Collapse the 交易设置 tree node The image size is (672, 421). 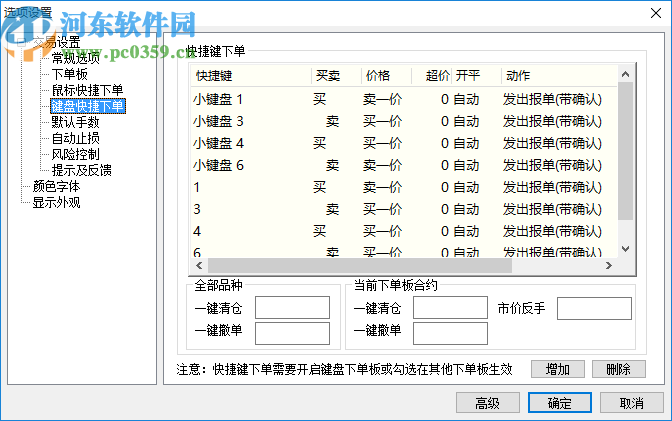[21, 42]
